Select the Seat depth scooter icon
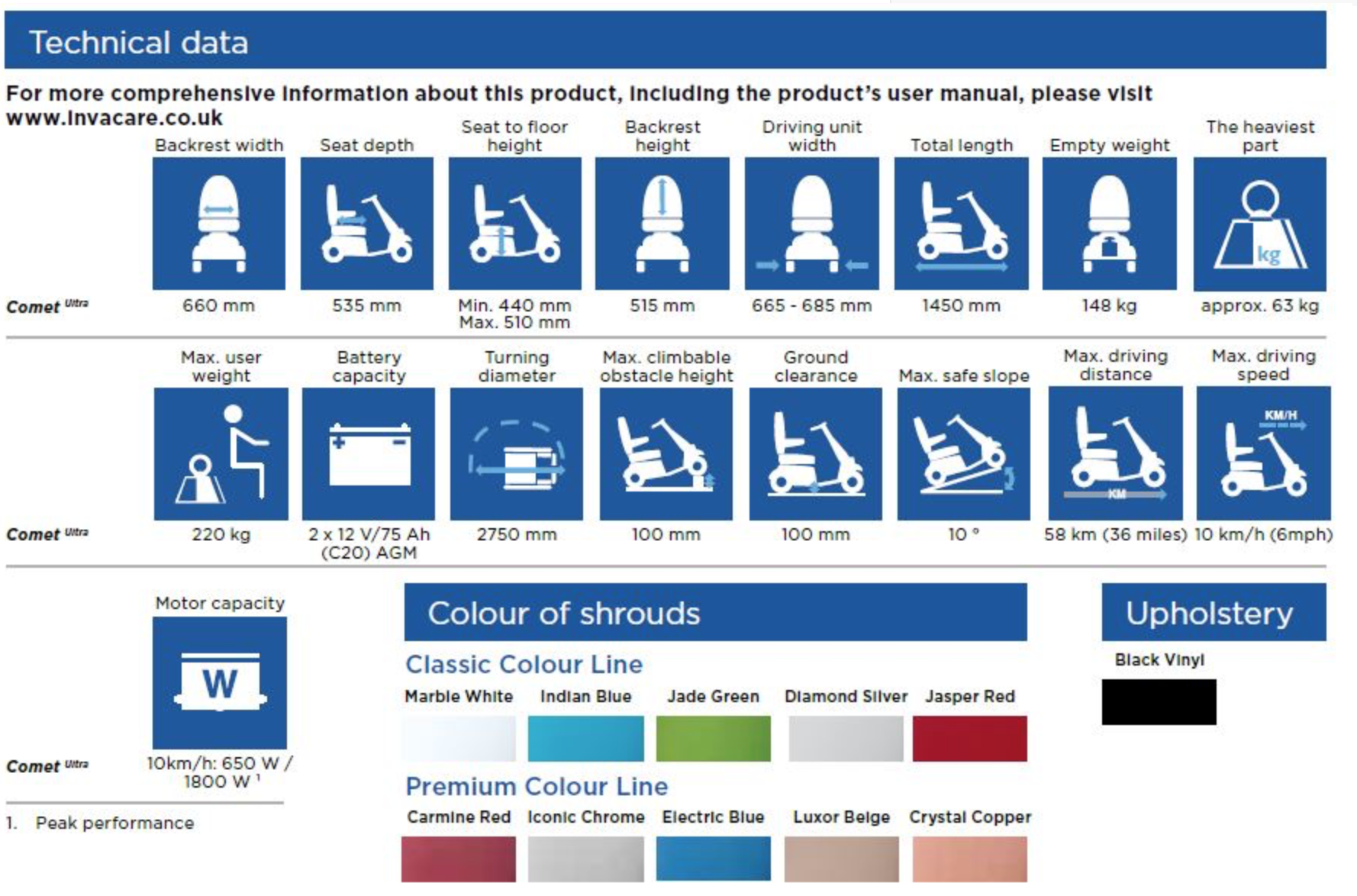The height and width of the screenshot is (896, 1357). click(x=367, y=224)
